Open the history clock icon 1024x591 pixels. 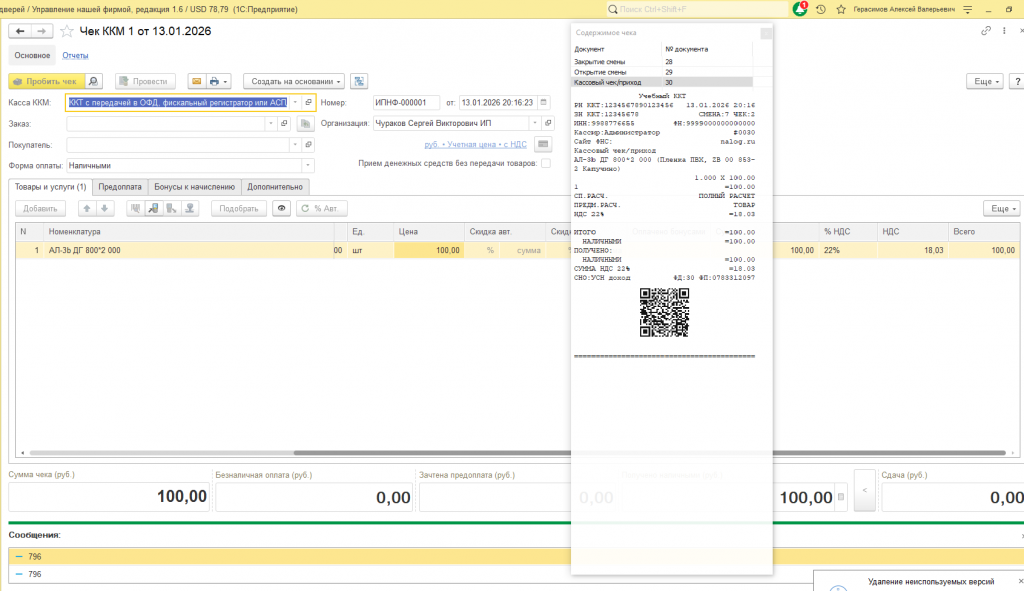821,8
